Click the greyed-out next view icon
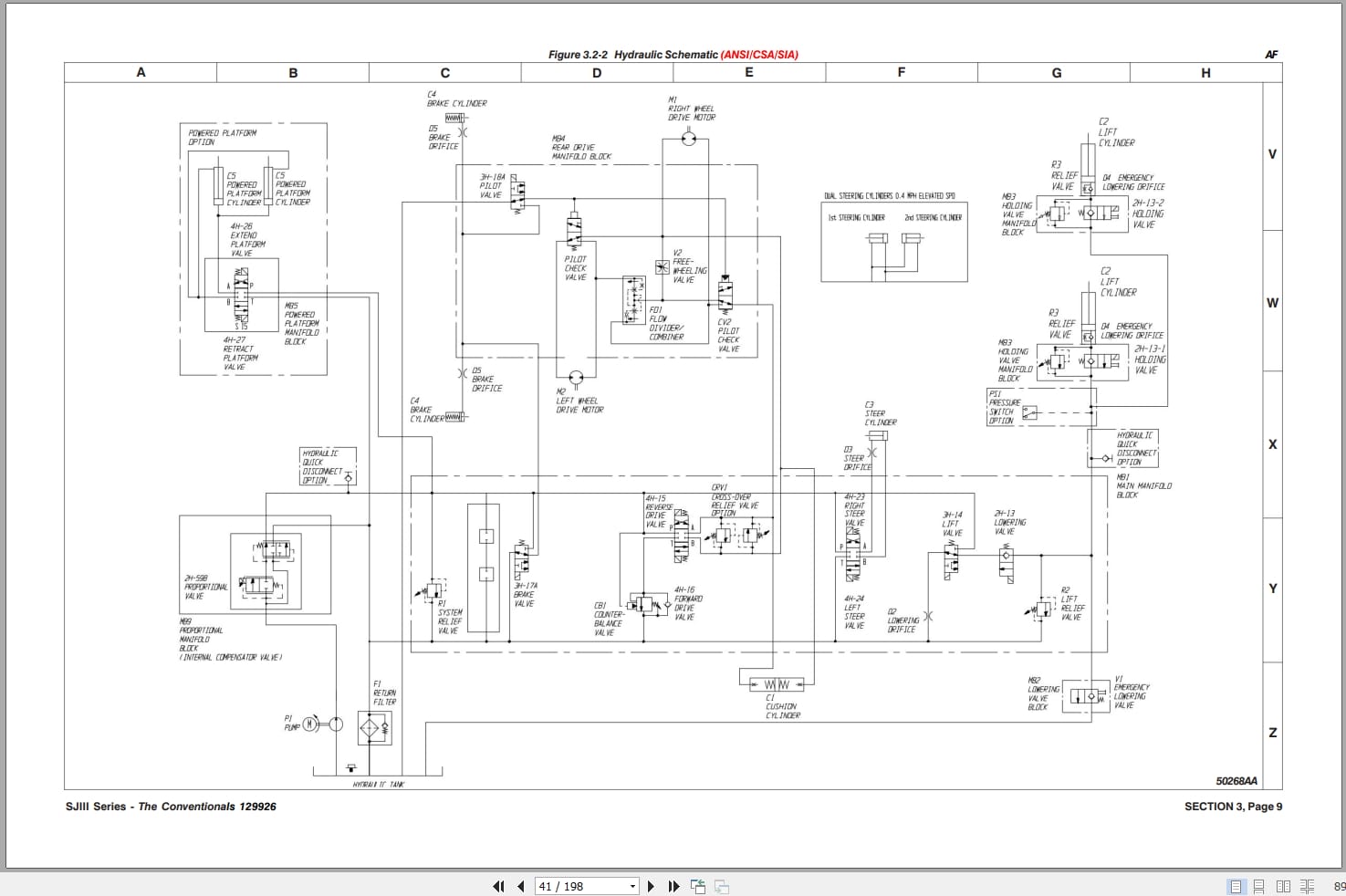This screenshot has width=1346, height=896. 721,886
